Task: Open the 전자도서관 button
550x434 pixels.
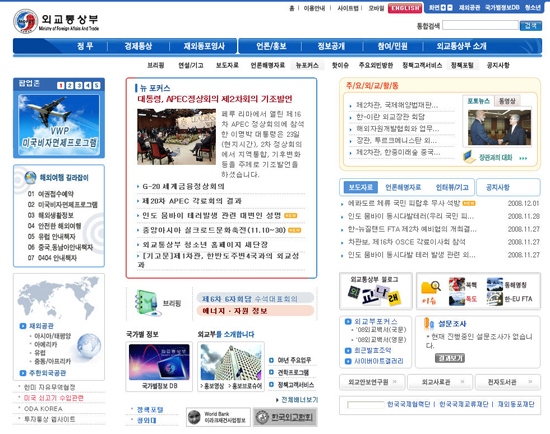Action: 508,382
